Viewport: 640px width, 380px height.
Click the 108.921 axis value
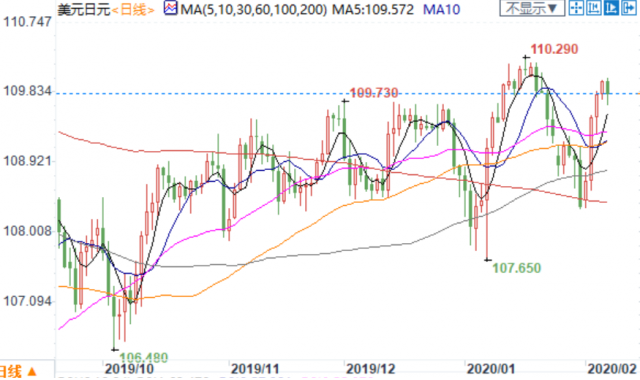tap(27, 161)
